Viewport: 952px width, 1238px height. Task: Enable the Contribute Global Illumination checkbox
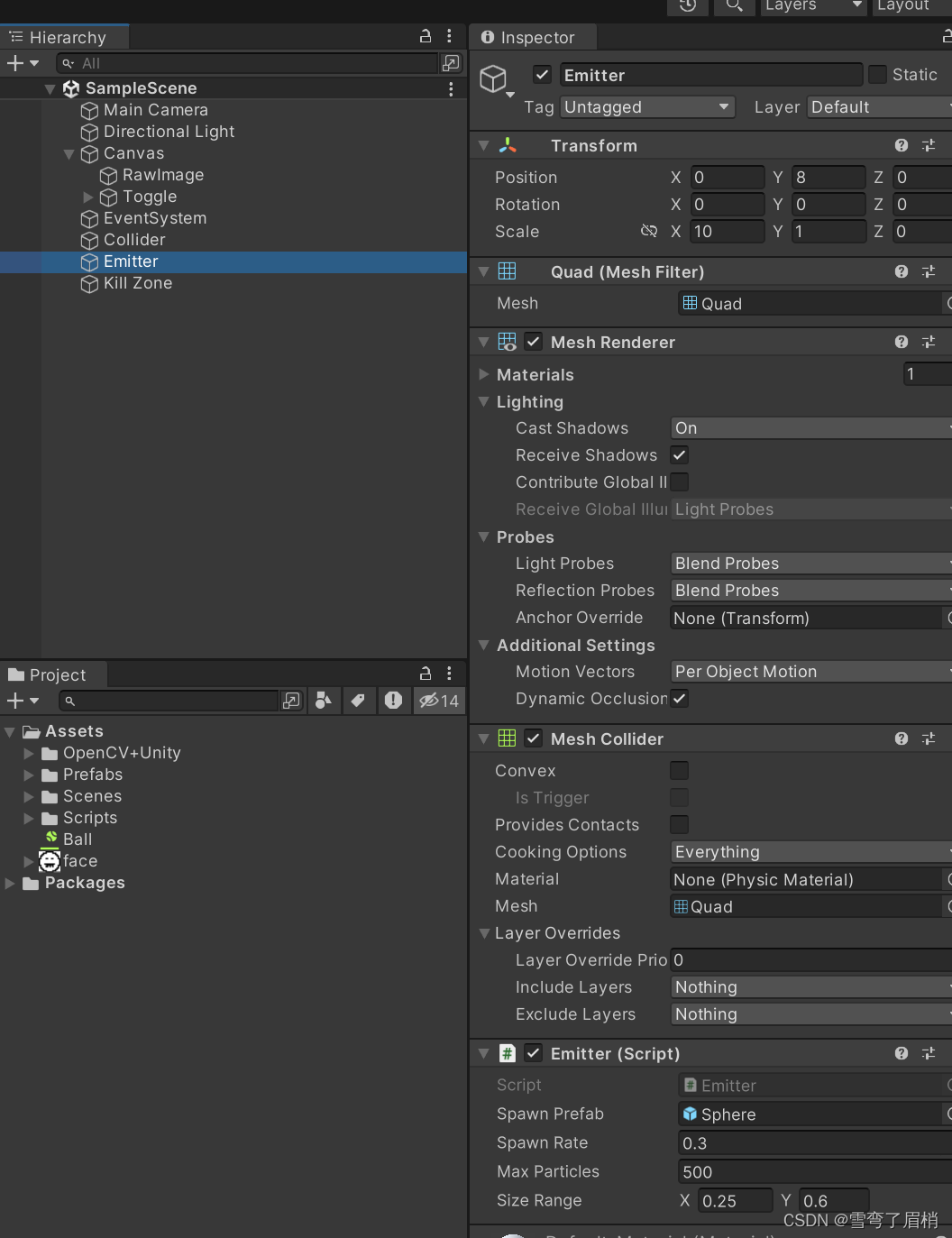click(x=680, y=482)
